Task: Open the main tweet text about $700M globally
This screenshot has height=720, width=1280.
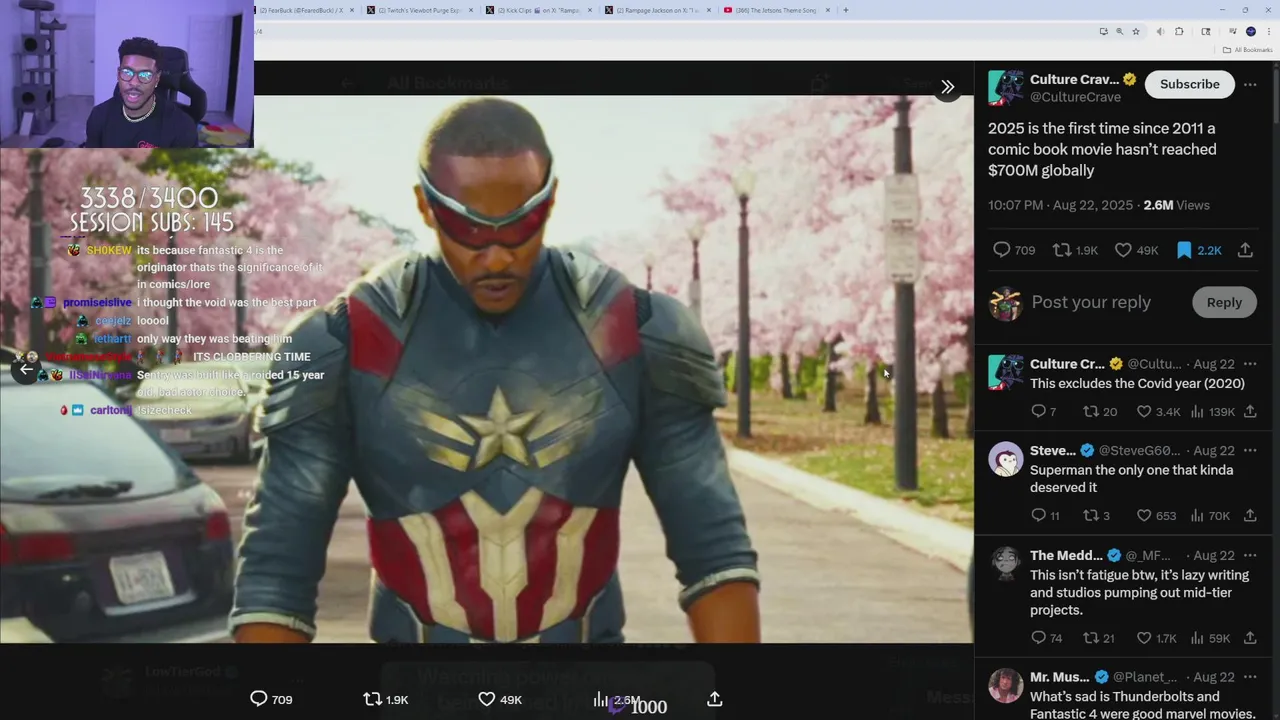Action: [1102, 149]
